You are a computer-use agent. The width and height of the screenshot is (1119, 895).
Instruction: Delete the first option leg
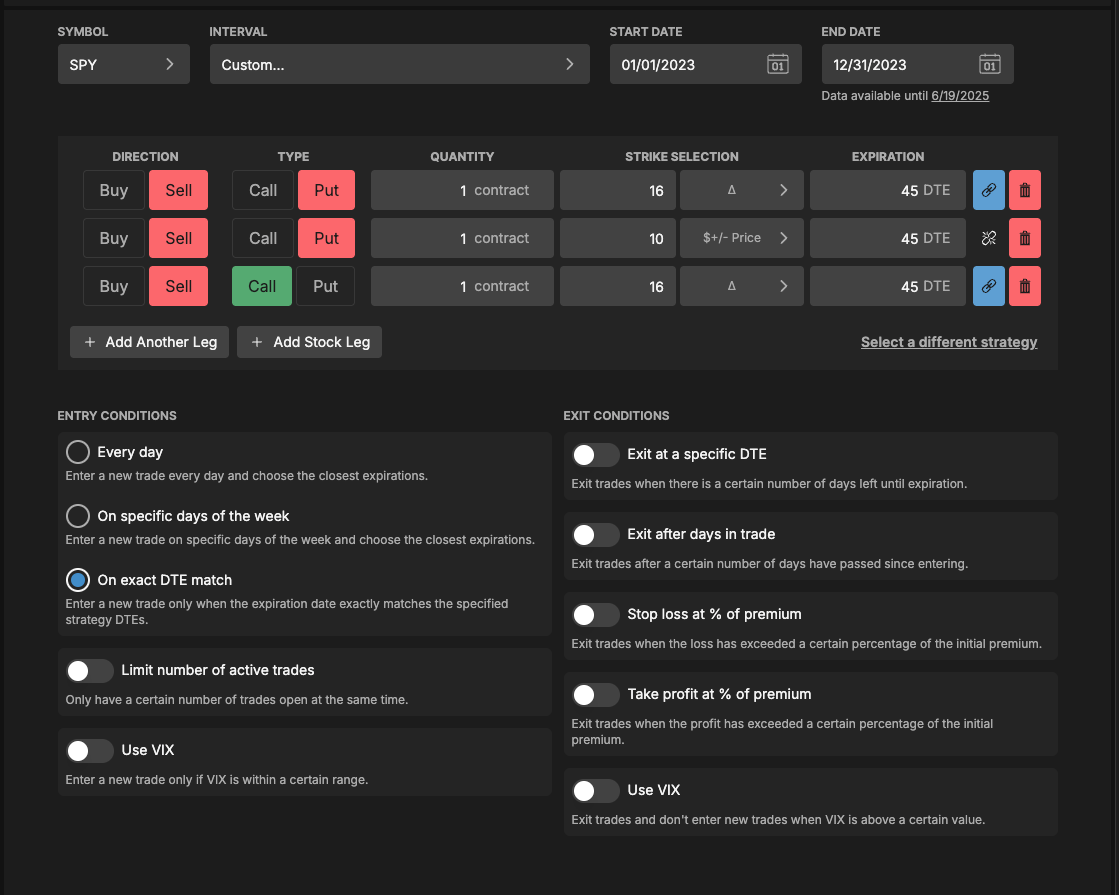coord(1025,190)
